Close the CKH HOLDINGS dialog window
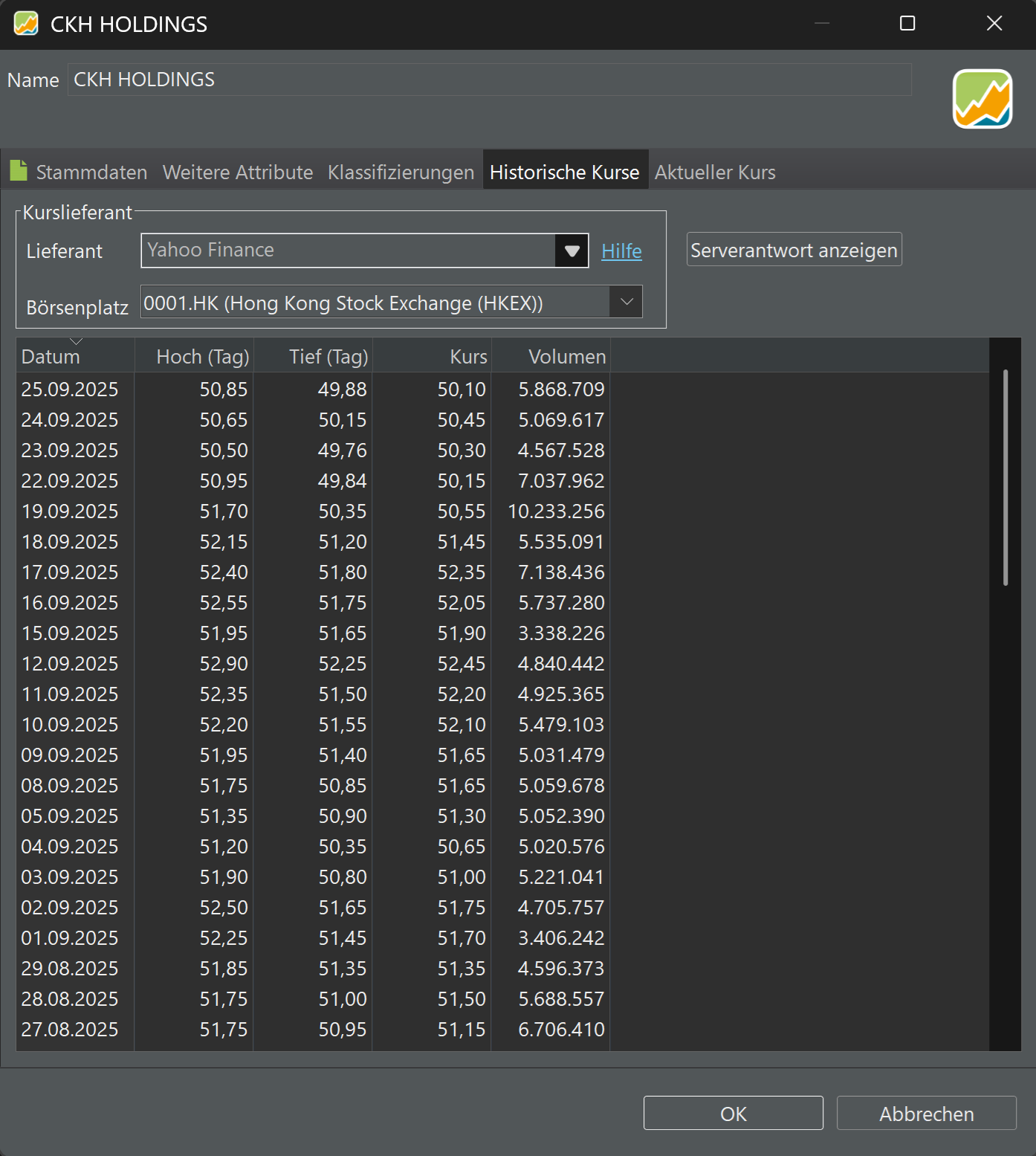Screen dimensions: 1036x1156 coord(994,24)
